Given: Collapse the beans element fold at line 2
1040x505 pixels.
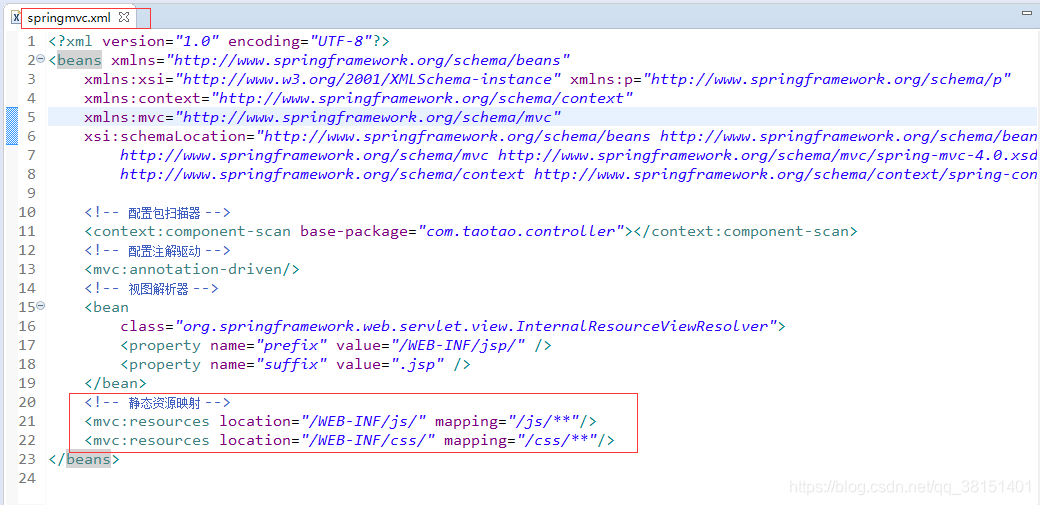Looking at the screenshot, I should tap(40, 59).
